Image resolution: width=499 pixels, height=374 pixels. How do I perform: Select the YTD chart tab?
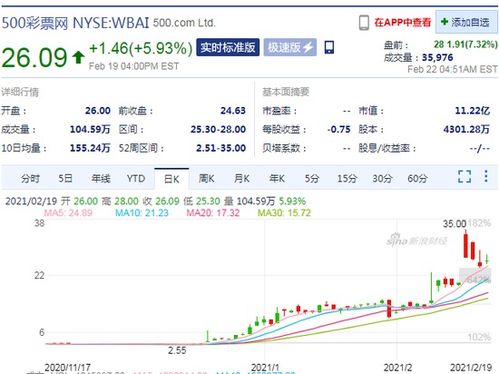(136, 179)
